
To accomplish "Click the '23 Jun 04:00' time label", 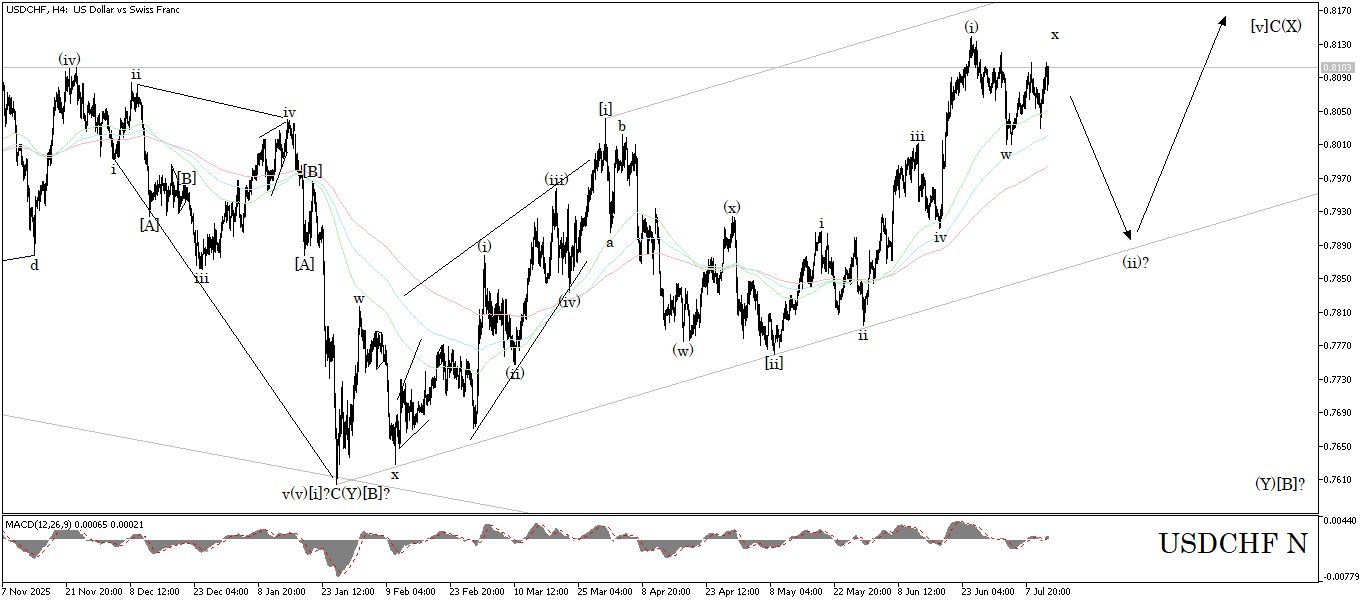I will tap(987, 591).
